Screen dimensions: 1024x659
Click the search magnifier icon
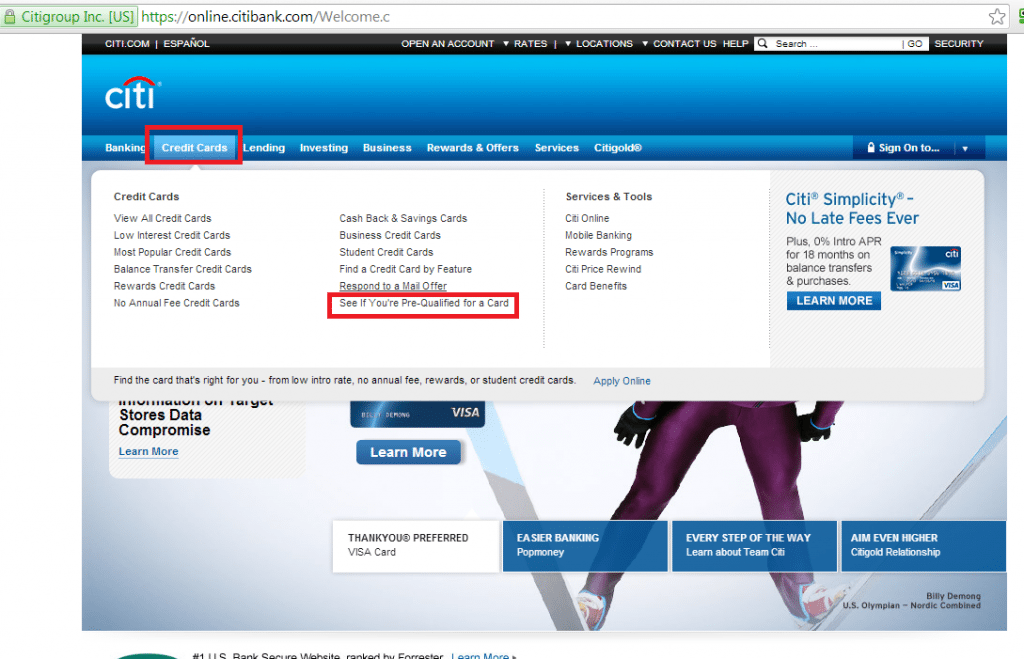(764, 44)
